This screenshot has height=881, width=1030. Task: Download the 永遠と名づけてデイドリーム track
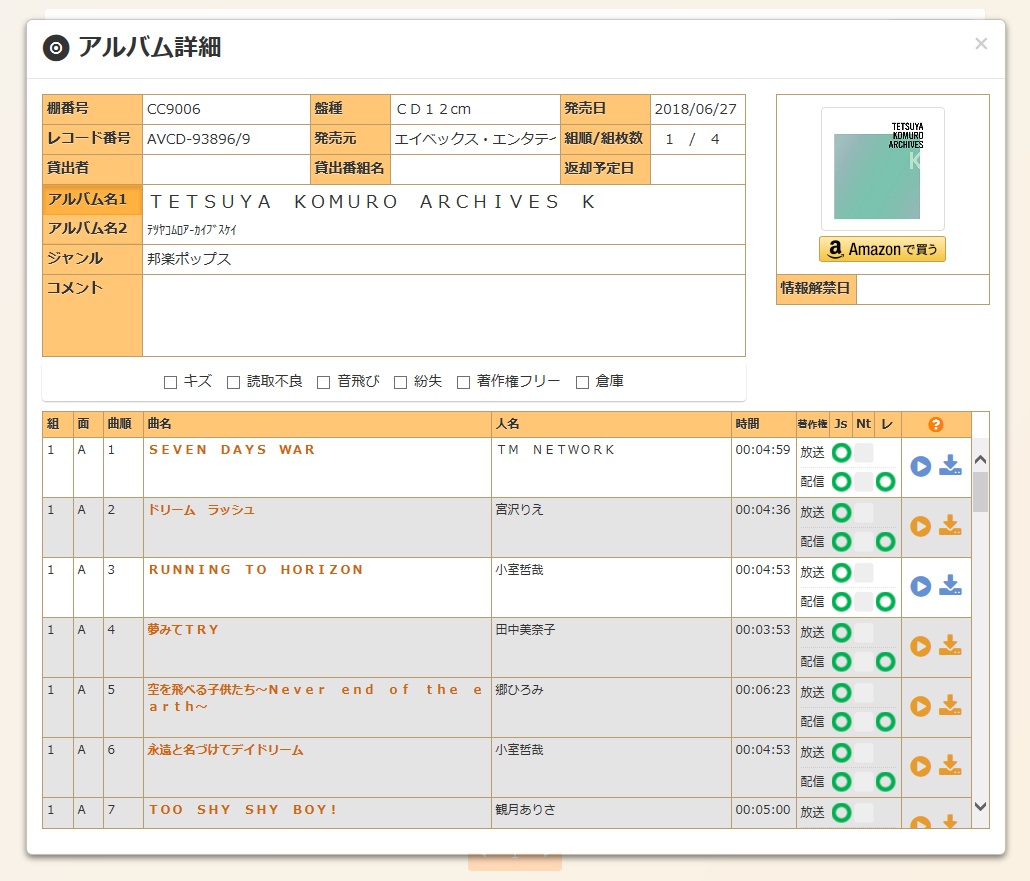[x=950, y=765]
